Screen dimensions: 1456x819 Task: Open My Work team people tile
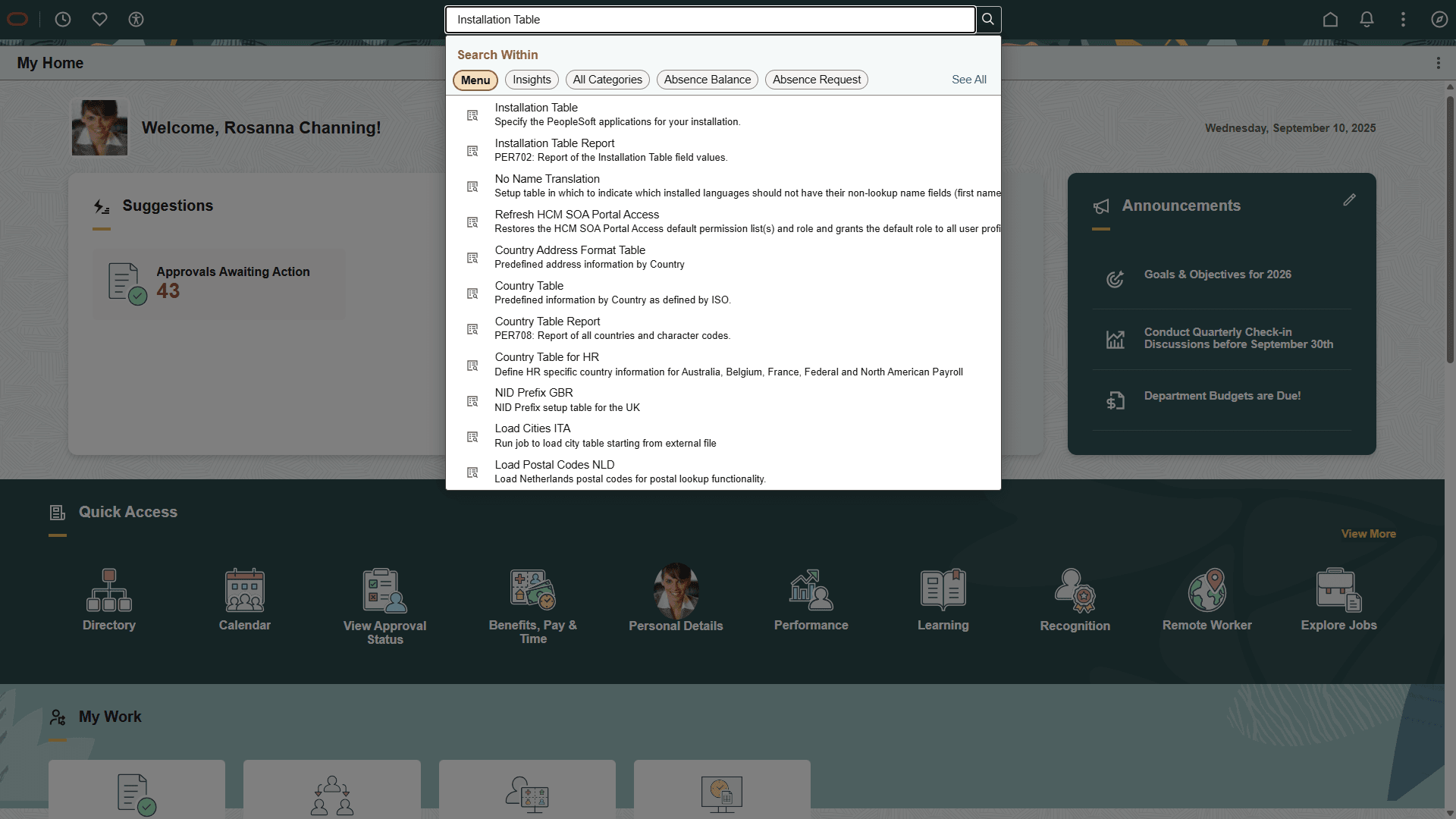331,789
